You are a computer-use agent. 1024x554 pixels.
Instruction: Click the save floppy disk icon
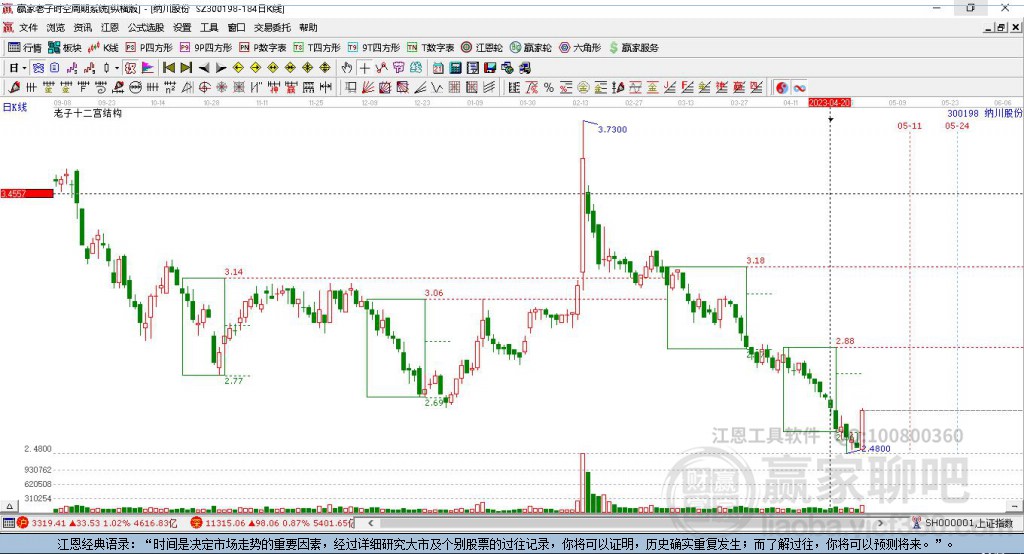pos(490,68)
